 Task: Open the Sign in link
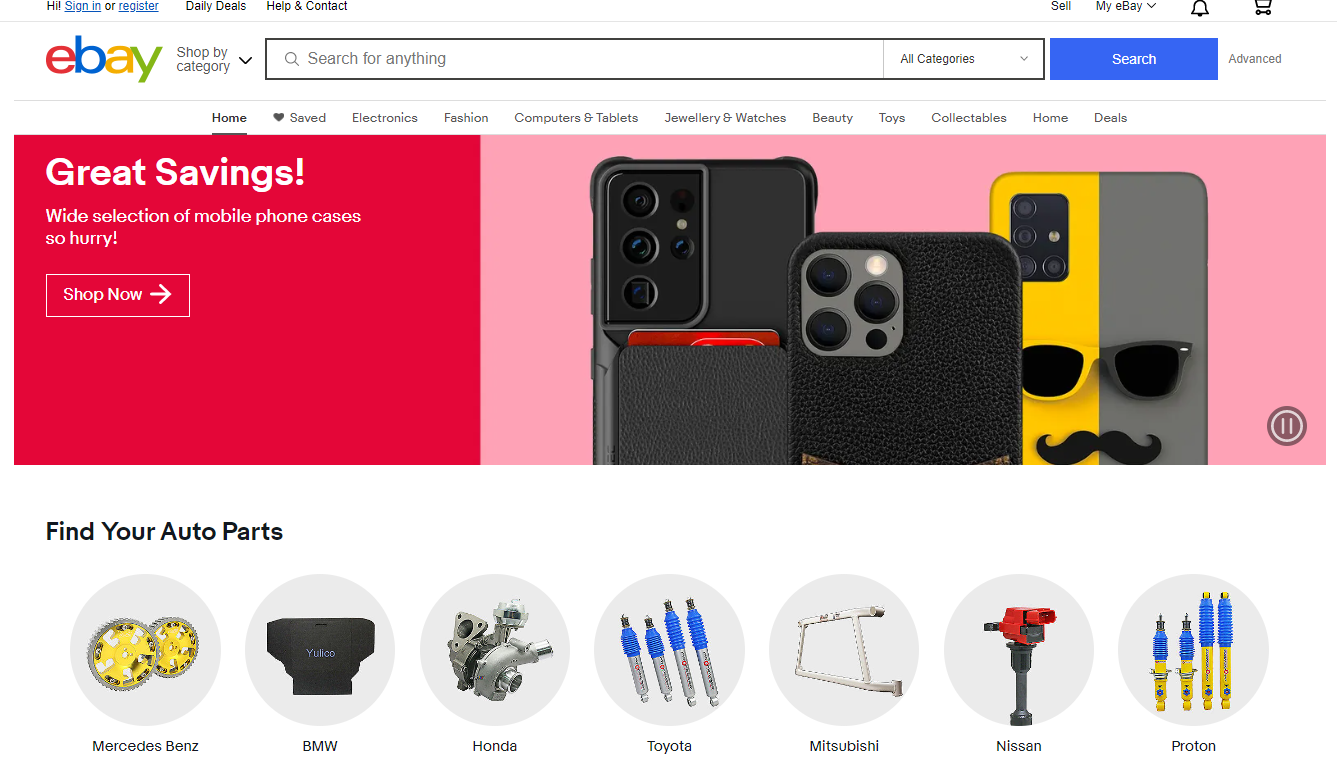(83, 6)
